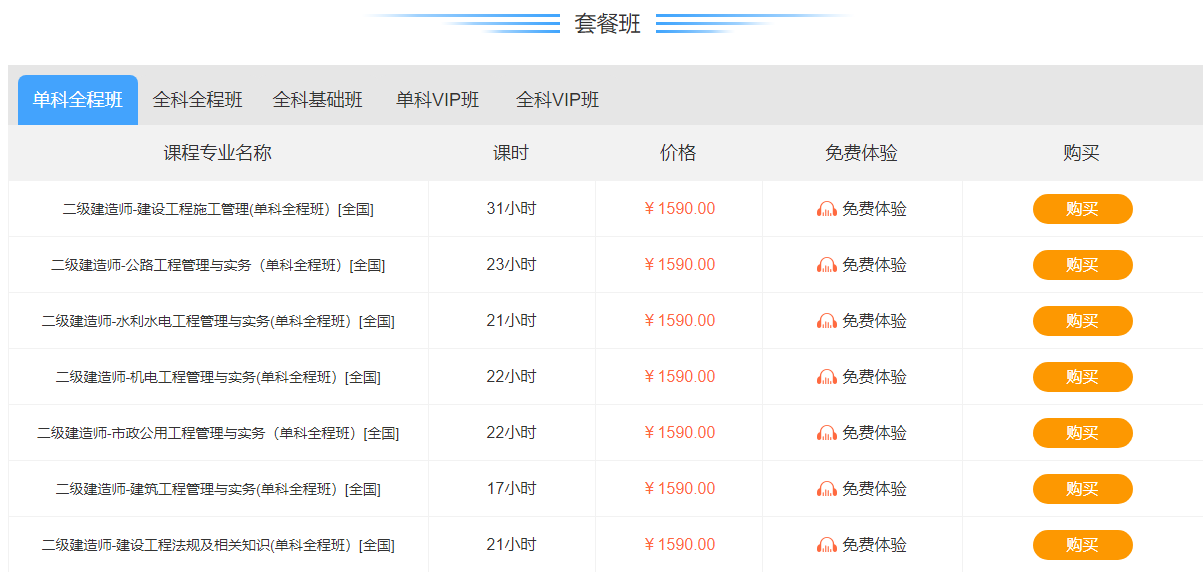Screen dimensions: 1203x572
Task: Click 购买 for 市政公用工程管理与实务
Action: click(x=1082, y=433)
